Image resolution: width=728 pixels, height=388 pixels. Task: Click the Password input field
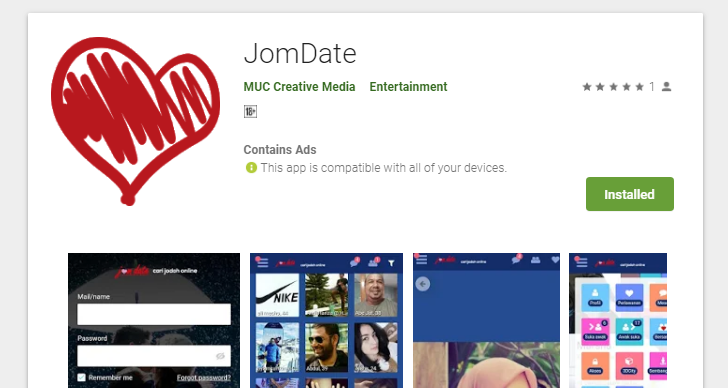click(154, 356)
